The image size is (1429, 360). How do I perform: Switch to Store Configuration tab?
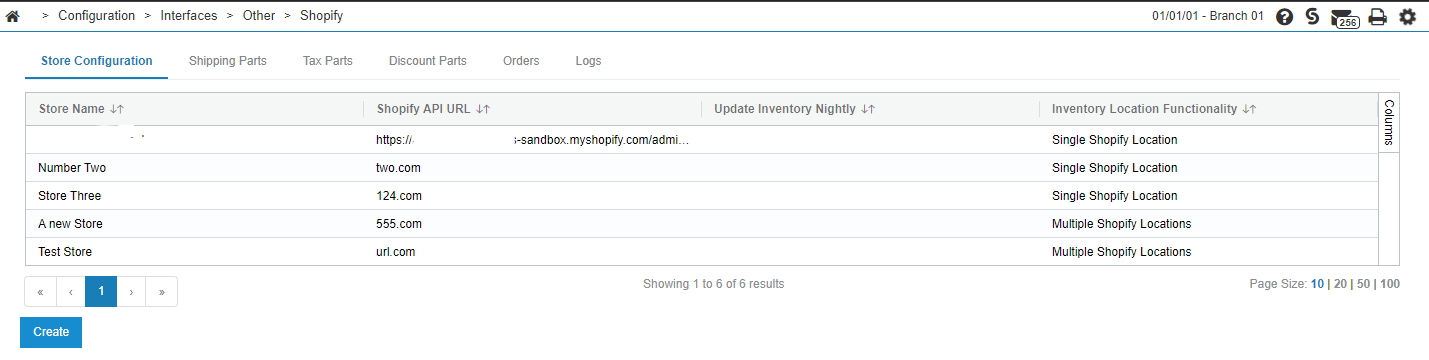pos(97,61)
